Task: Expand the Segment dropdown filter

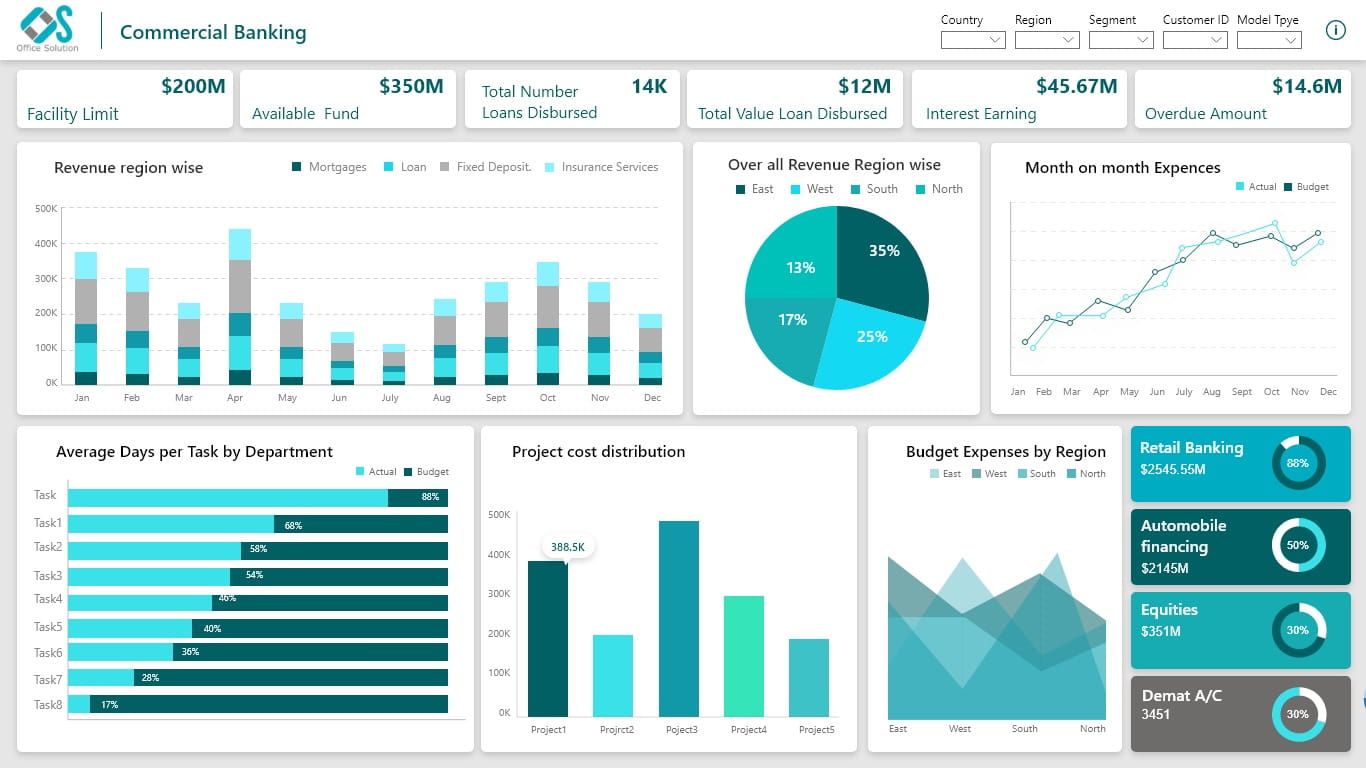Action: click(1121, 40)
